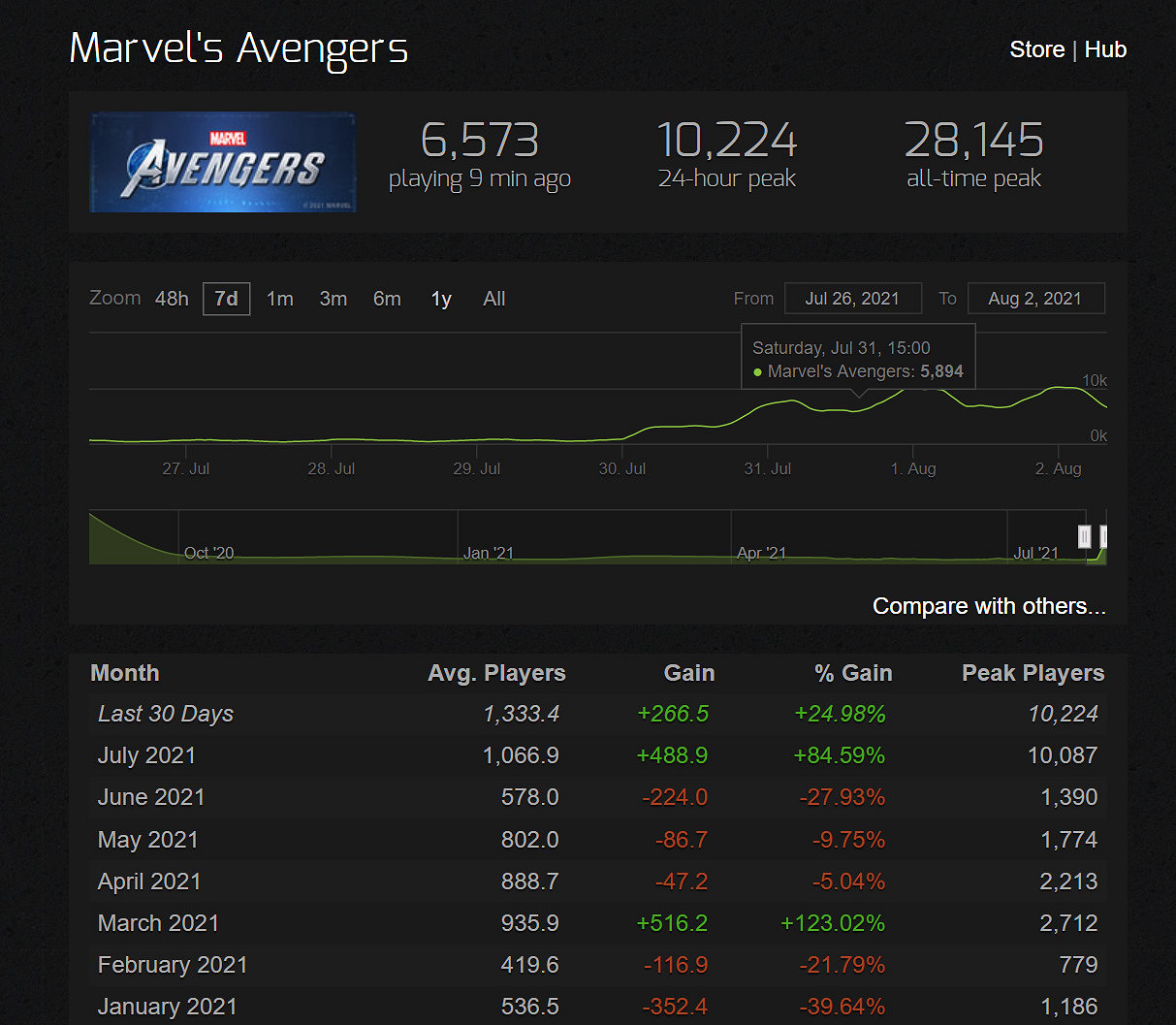Image resolution: width=1176 pixels, height=1025 pixels.
Task: Switch chart zoom to 48h view
Action: [x=172, y=299]
